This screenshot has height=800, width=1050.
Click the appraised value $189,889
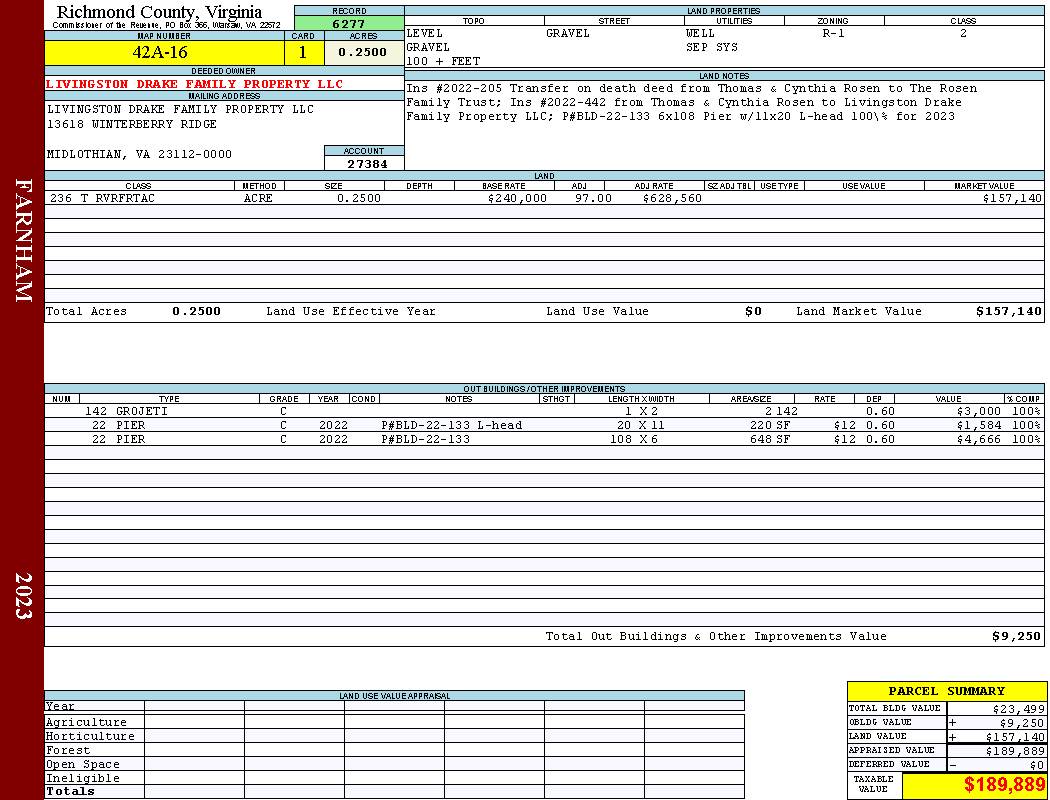click(x=1015, y=751)
